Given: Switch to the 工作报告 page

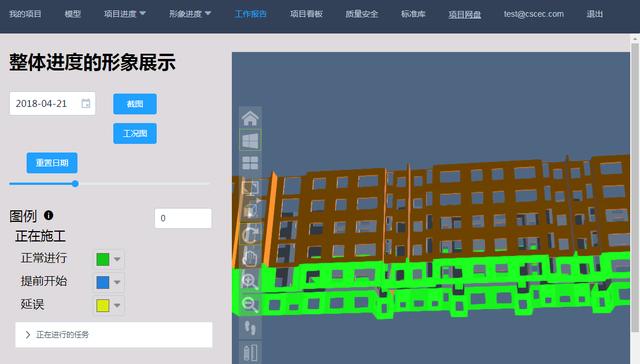Looking at the screenshot, I should [251, 14].
